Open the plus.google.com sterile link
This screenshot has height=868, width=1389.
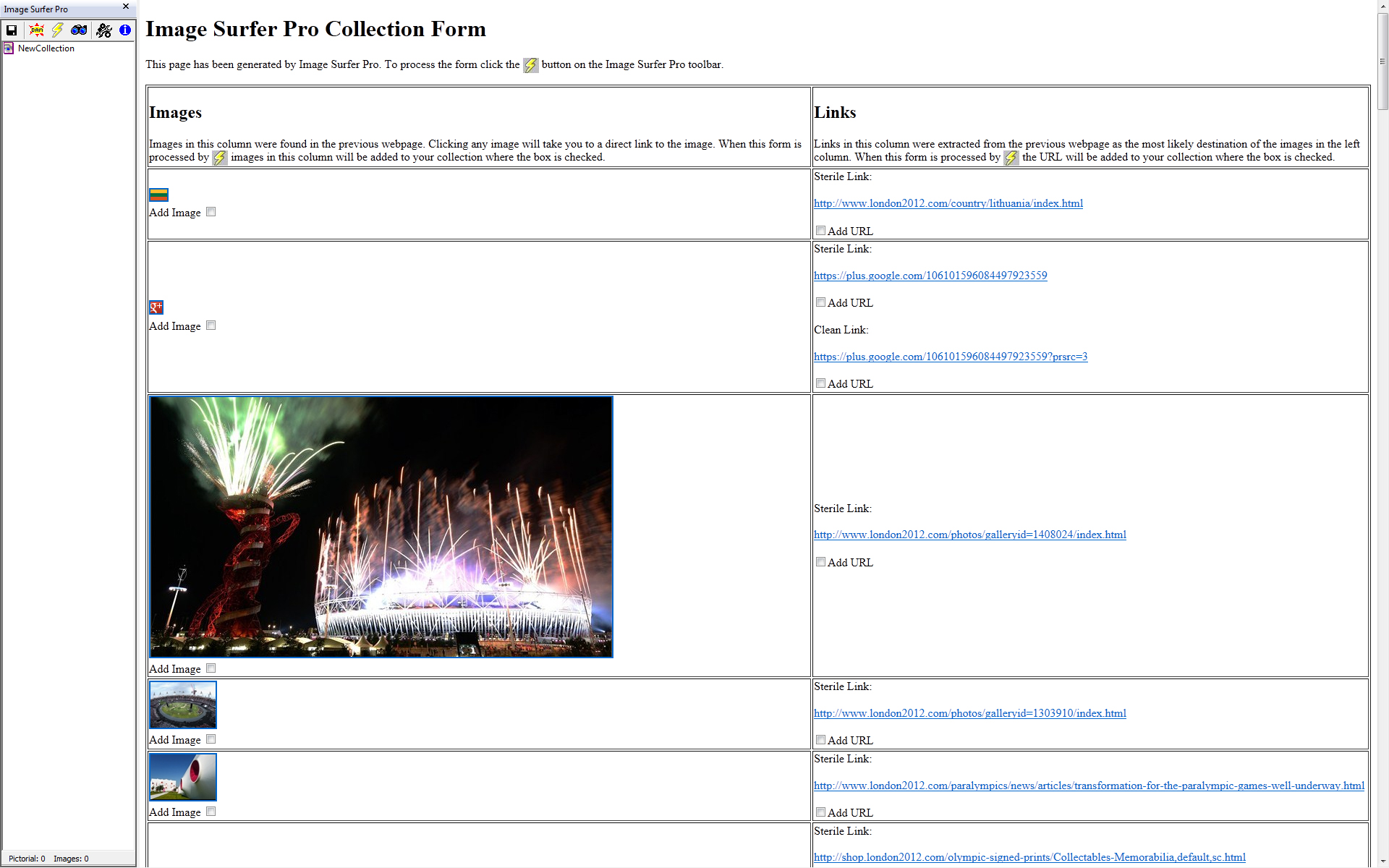pyautogui.click(x=930, y=276)
